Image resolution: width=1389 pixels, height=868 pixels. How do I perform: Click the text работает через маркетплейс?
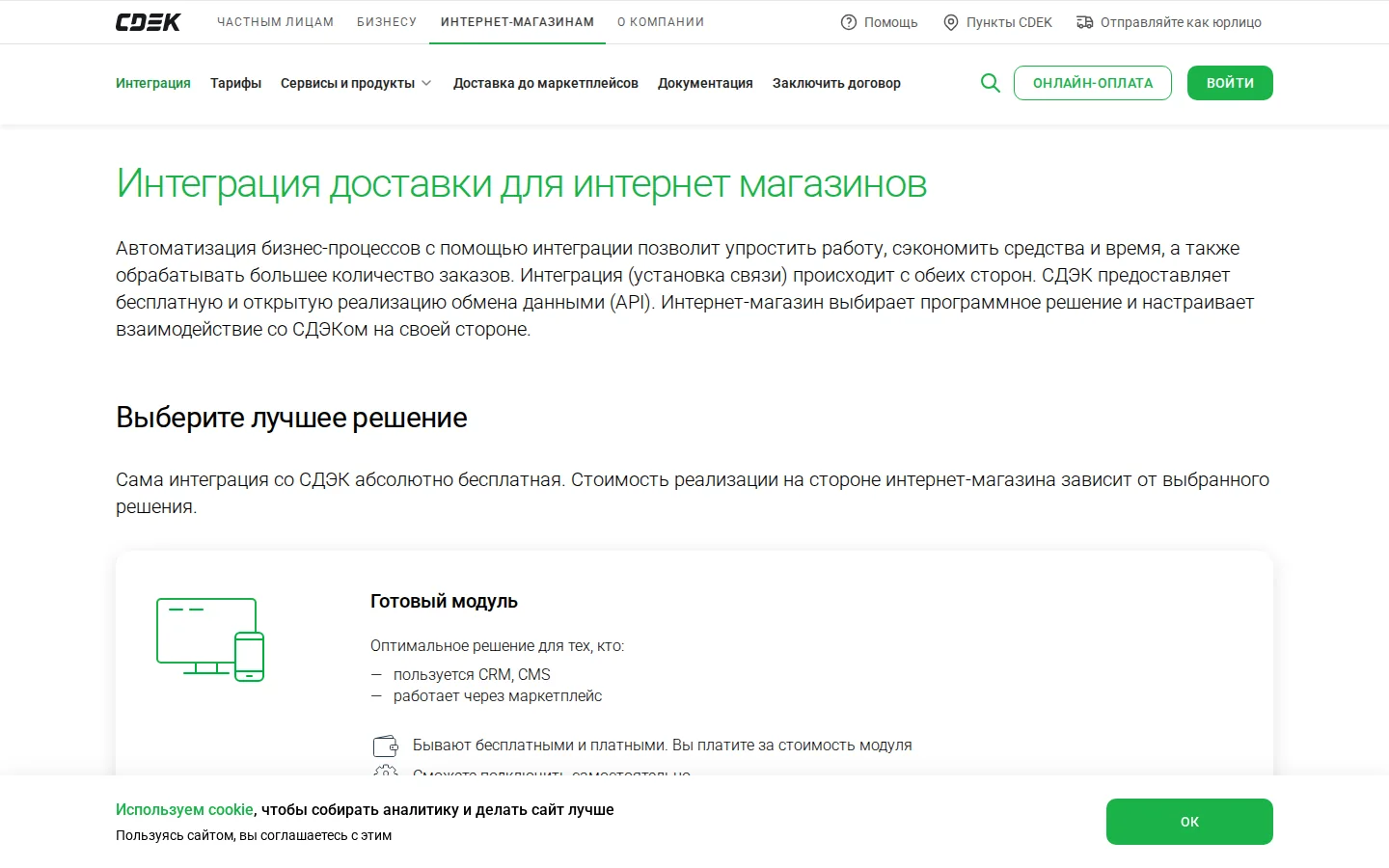pos(498,696)
